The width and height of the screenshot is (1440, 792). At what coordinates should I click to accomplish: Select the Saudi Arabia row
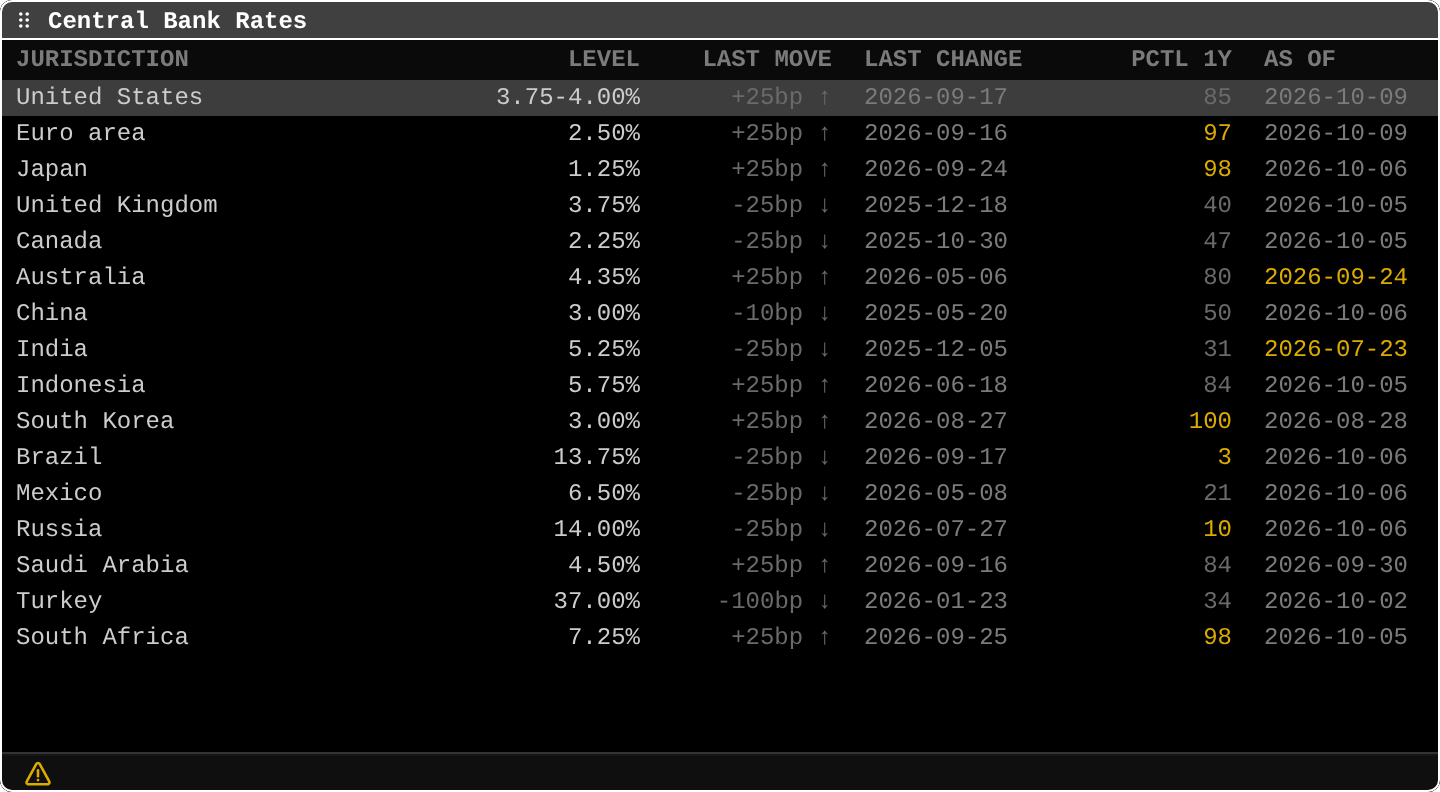[x=720, y=565]
